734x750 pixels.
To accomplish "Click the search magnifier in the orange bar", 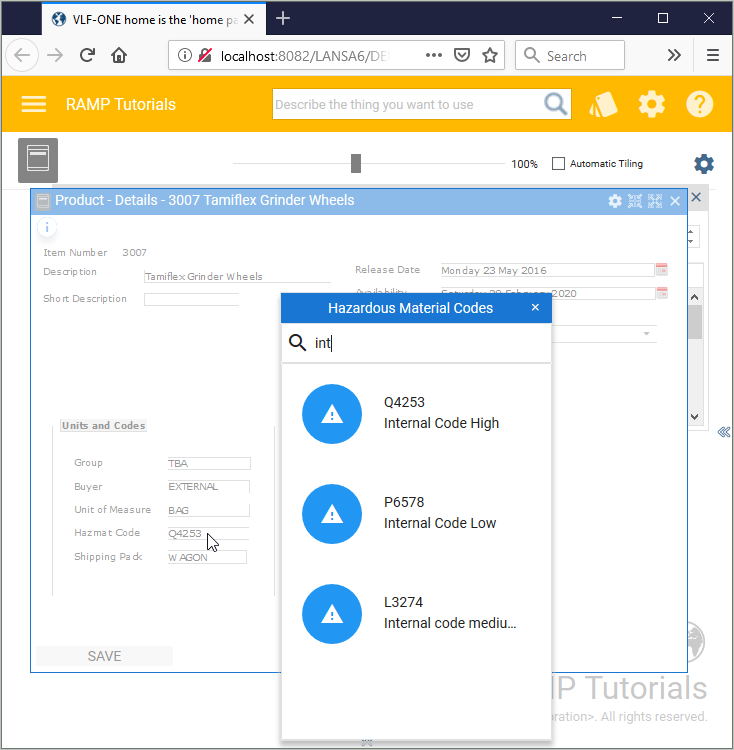I will pyautogui.click(x=555, y=104).
